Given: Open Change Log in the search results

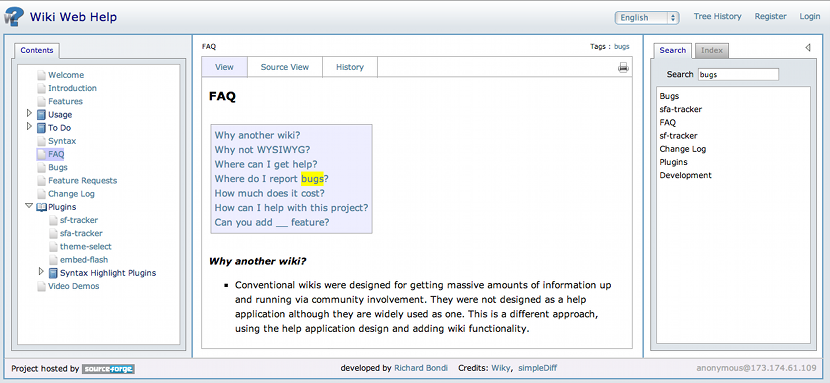Looking at the screenshot, I should pyautogui.click(x=683, y=149).
